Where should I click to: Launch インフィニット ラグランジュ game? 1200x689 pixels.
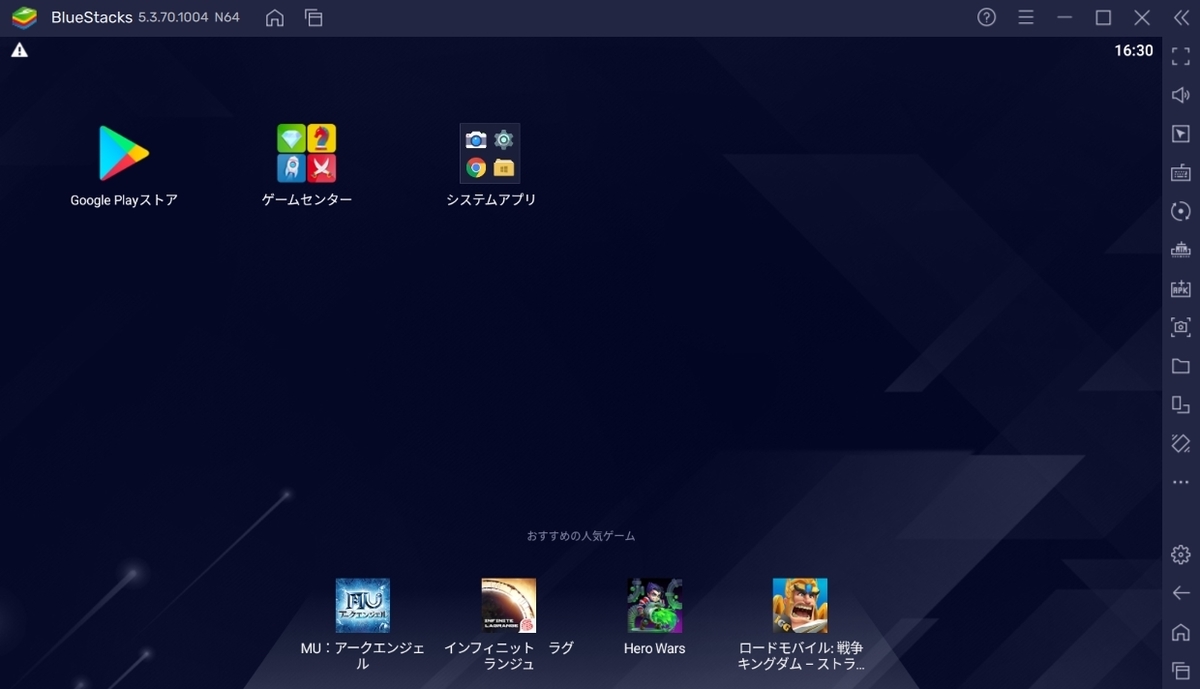click(508, 605)
